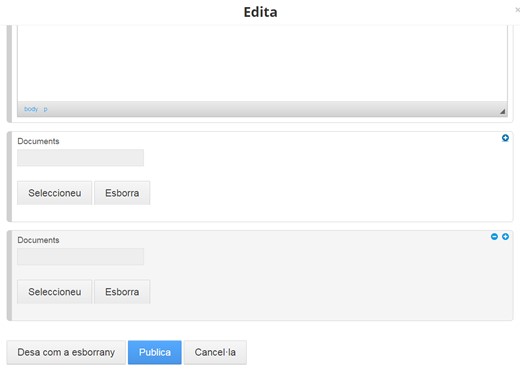Click the first Documents block left handle bar
The width and height of the screenshot is (520, 377).
pyautogui.click(x=9, y=176)
